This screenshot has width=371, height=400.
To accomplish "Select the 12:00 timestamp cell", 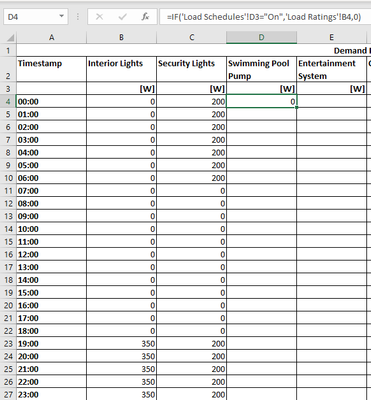I will pyautogui.click(x=51, y=254).
